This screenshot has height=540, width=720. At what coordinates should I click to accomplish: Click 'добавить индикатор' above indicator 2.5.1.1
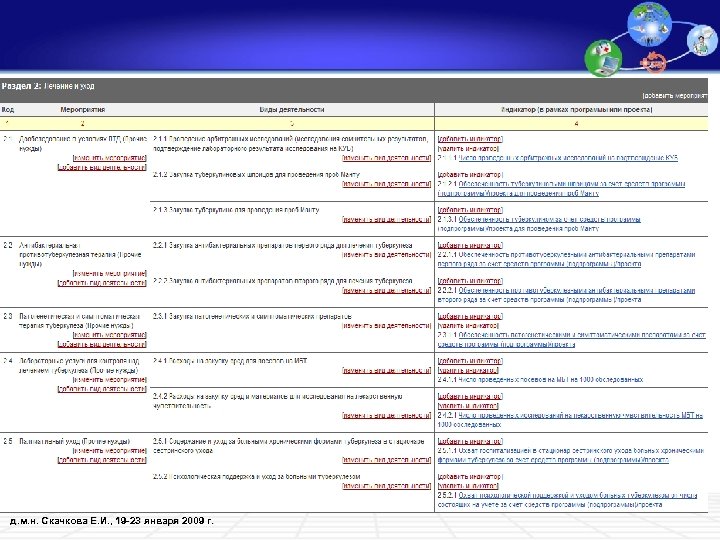pos(470,442)
